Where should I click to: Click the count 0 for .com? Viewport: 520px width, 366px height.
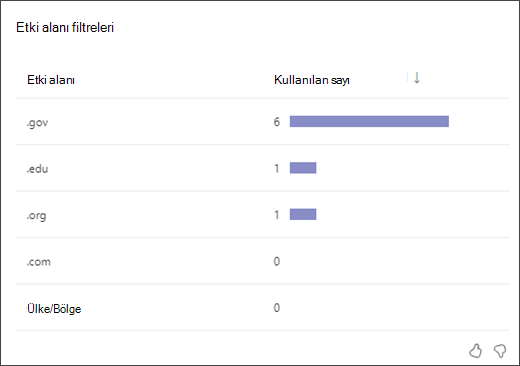click(x=277, y=261)
